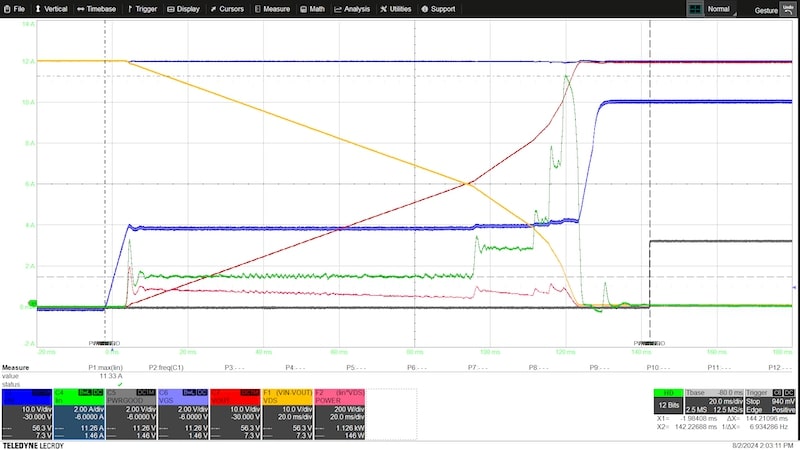This screenshot has height=450, width=800.
Task: Select the empty P6 measurement slot
Action: tap(417, 367)
